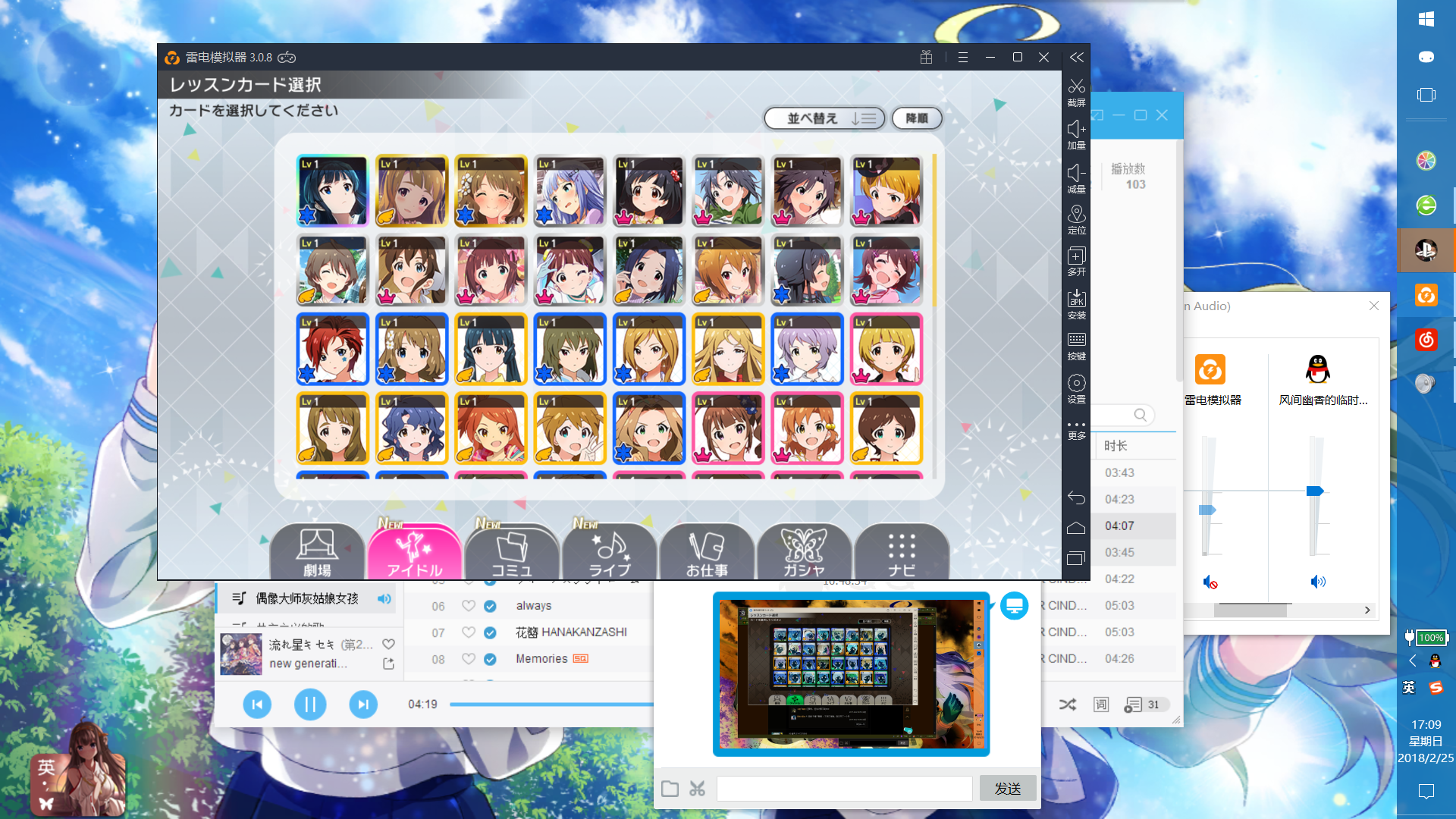1456x819 pixels.
Task: Open the folder icon in chat toolbar
Action: (670, 789)
